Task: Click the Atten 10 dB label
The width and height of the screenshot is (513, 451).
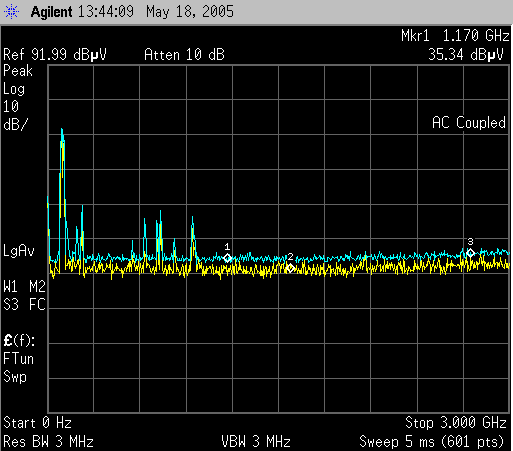Action: 184,55
